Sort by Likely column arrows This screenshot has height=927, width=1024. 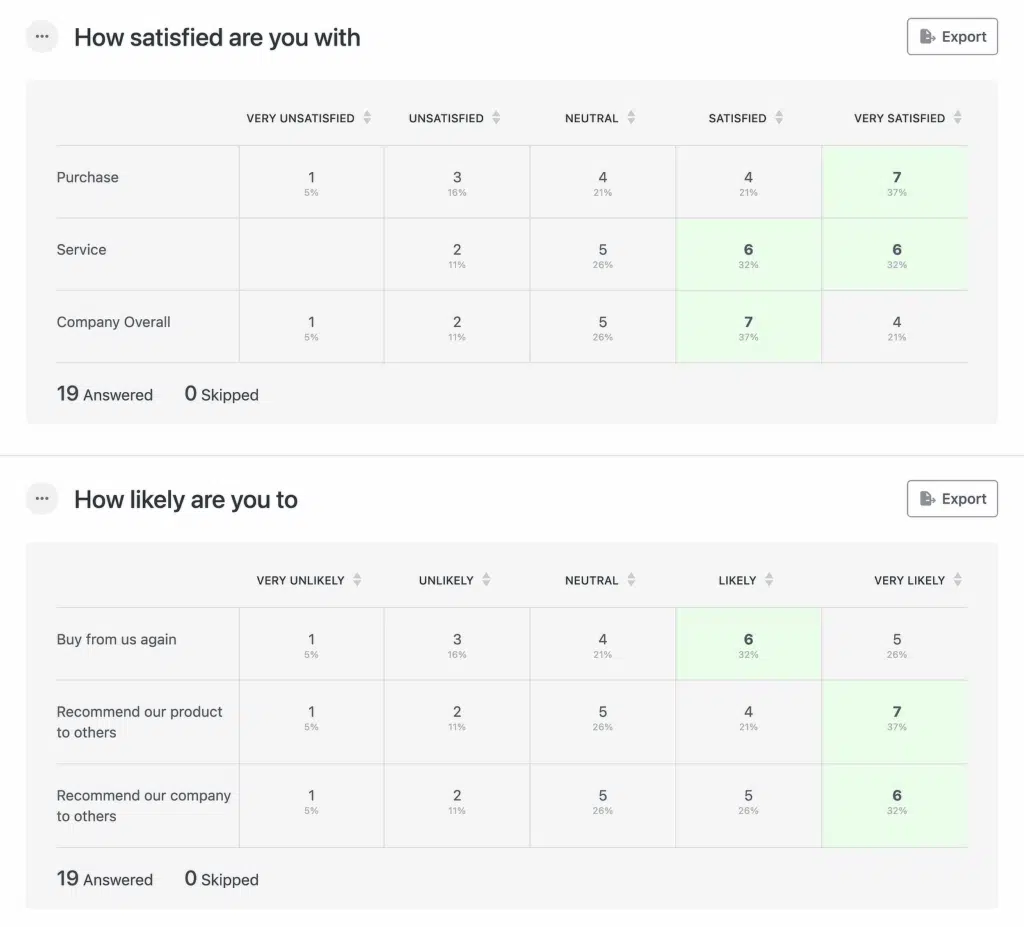769,579
